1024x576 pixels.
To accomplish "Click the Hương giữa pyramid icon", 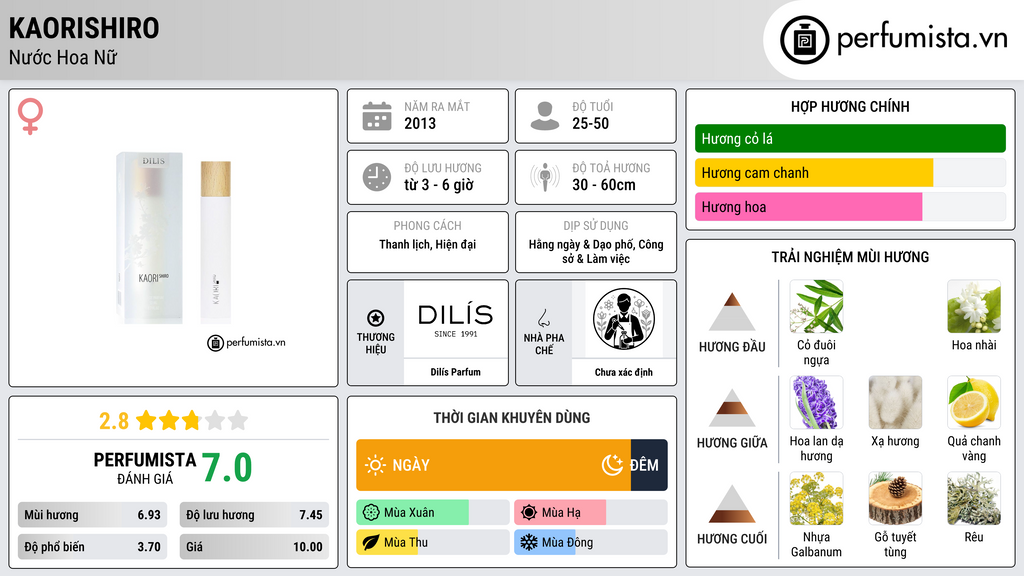I will (x=732, y=408).
